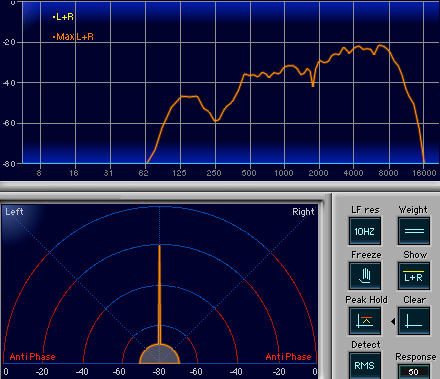Toggle the LF res 10HZ button

pos(365,231)
